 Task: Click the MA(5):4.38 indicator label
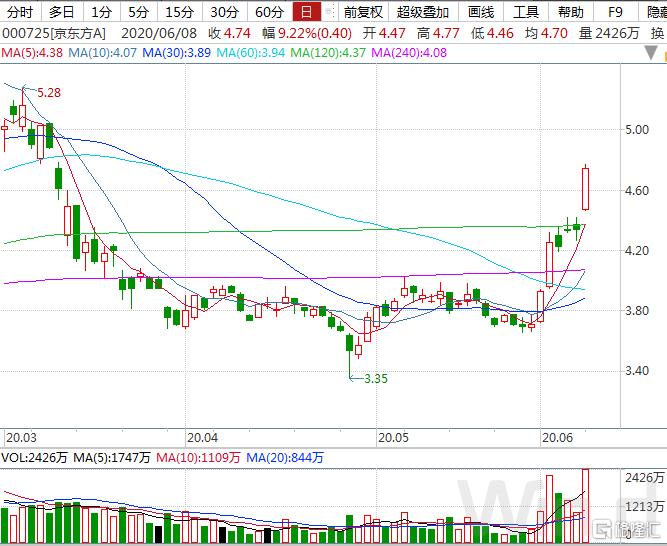pos(32,53)
